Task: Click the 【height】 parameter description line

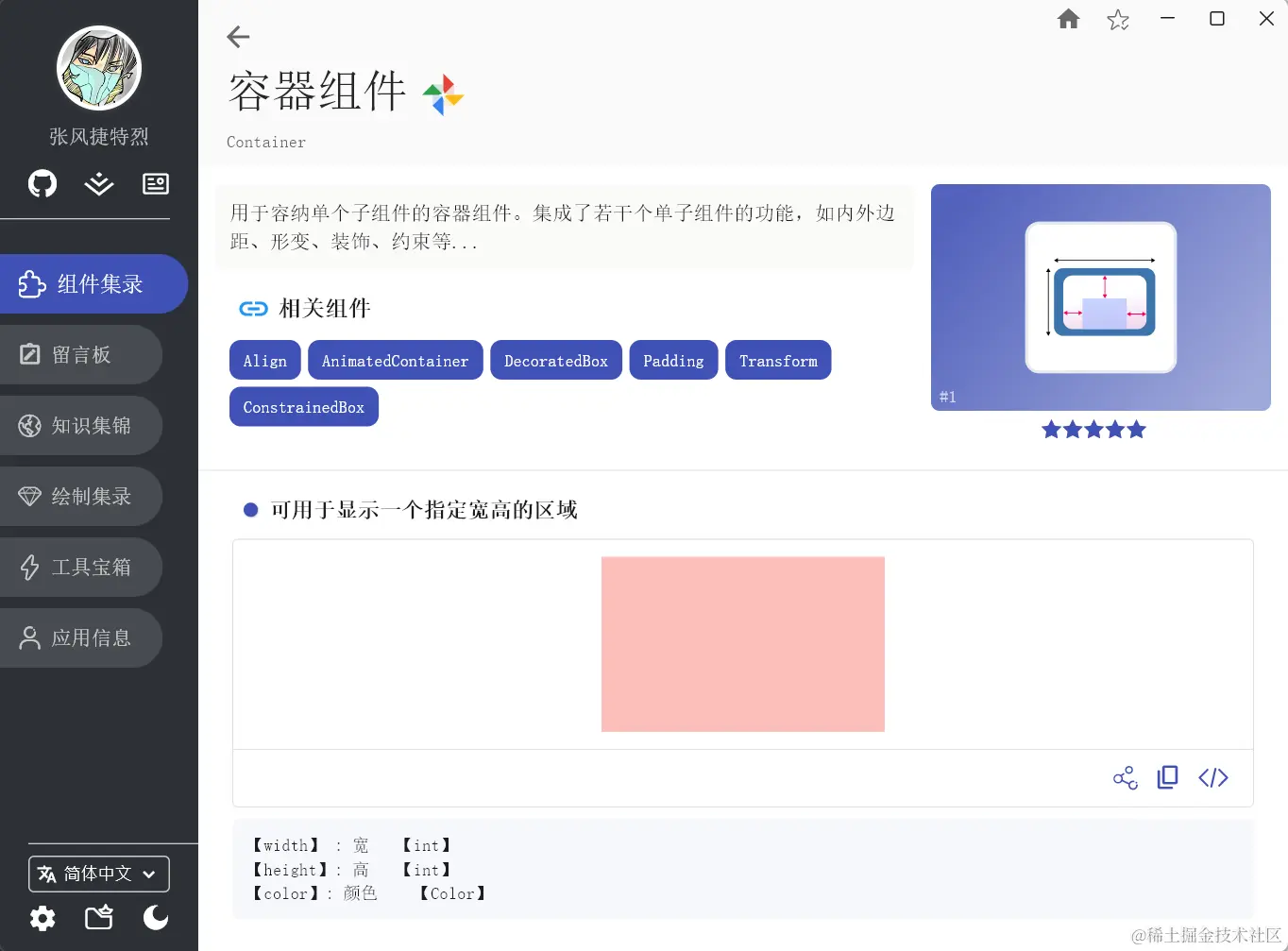Action: coord(351,870)
